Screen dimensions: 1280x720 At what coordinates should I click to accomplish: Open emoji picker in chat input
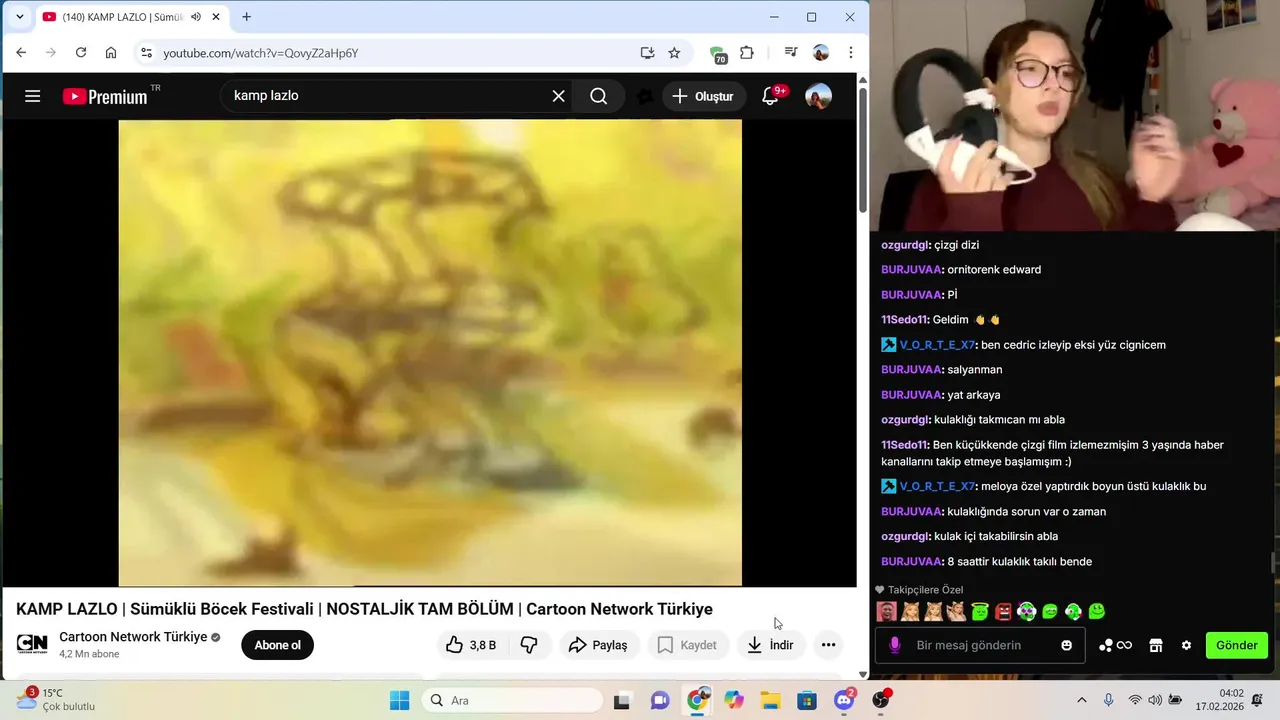(1066, 645)
